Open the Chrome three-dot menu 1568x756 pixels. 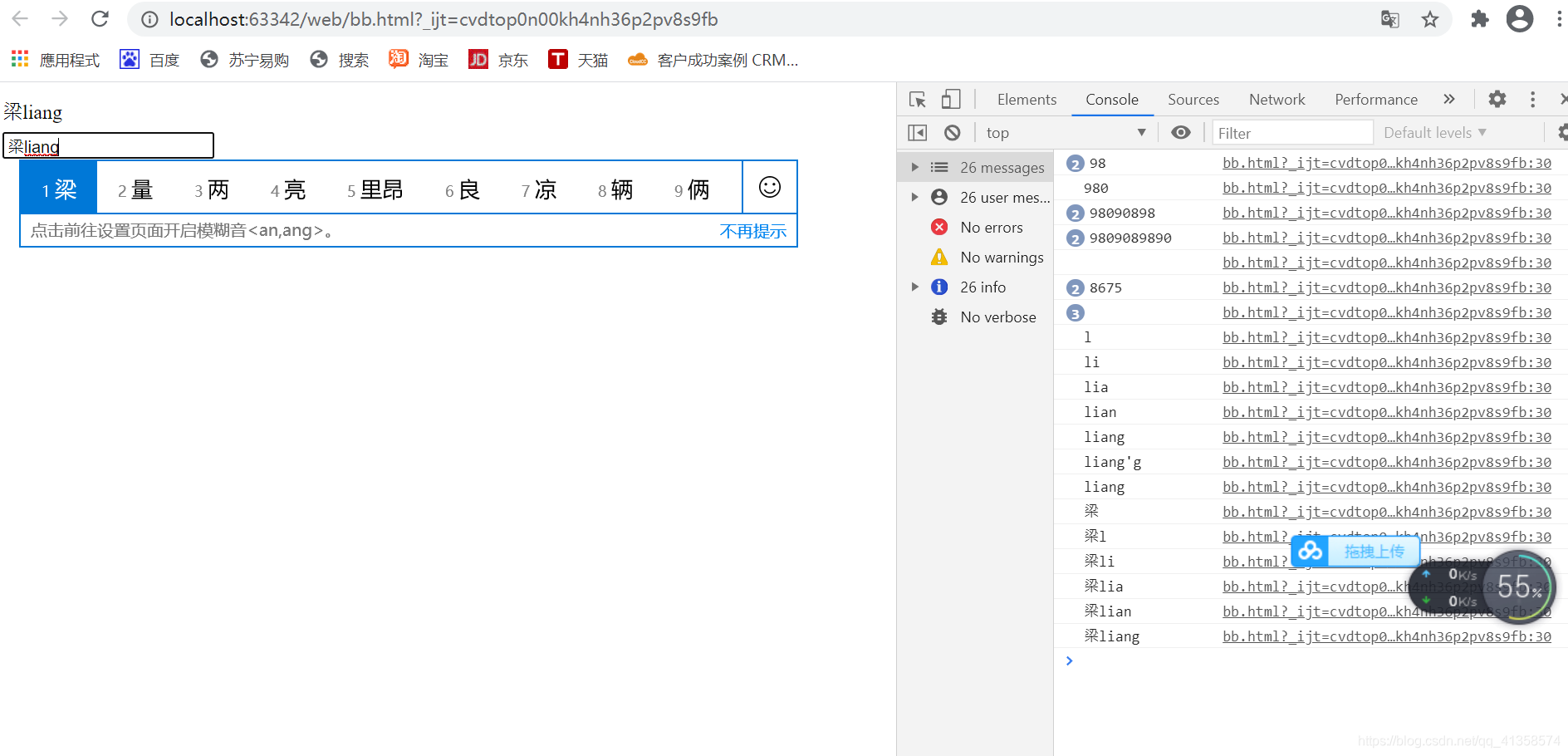tap(1559, 19)
